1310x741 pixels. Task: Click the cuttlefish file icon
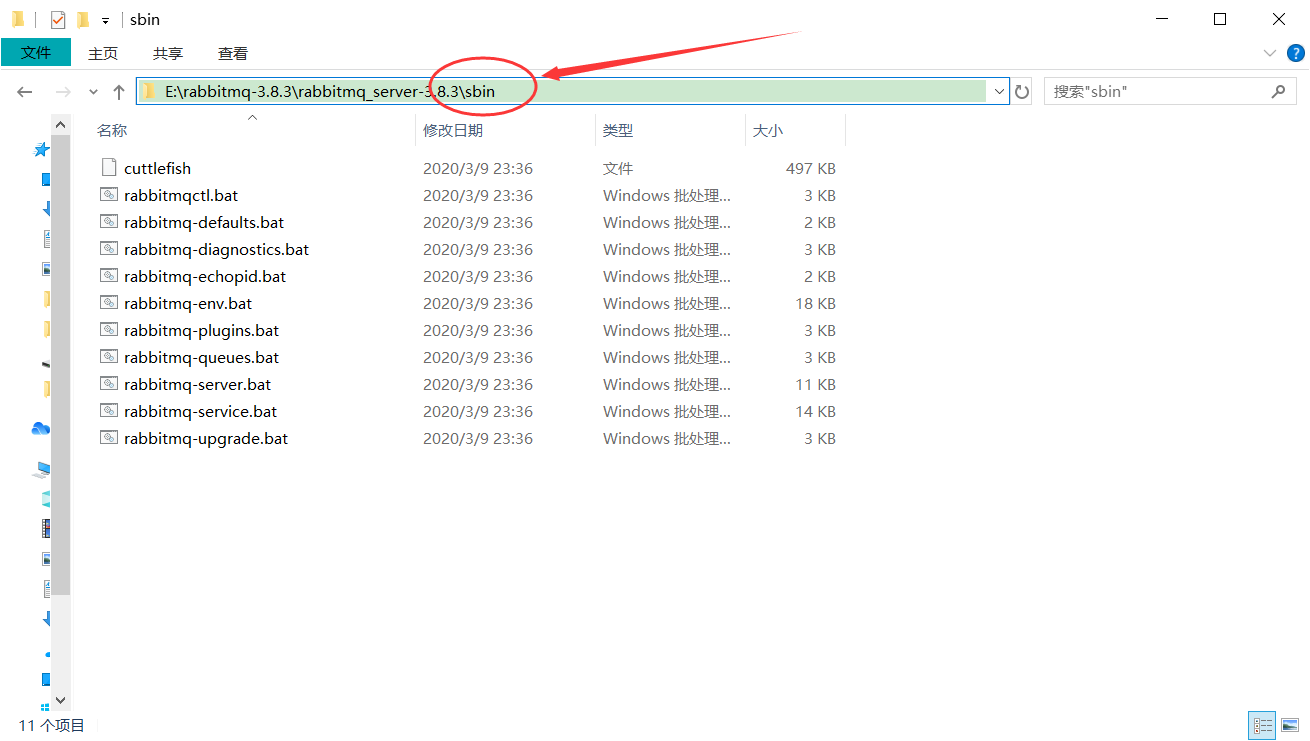[x=109, y=168]
